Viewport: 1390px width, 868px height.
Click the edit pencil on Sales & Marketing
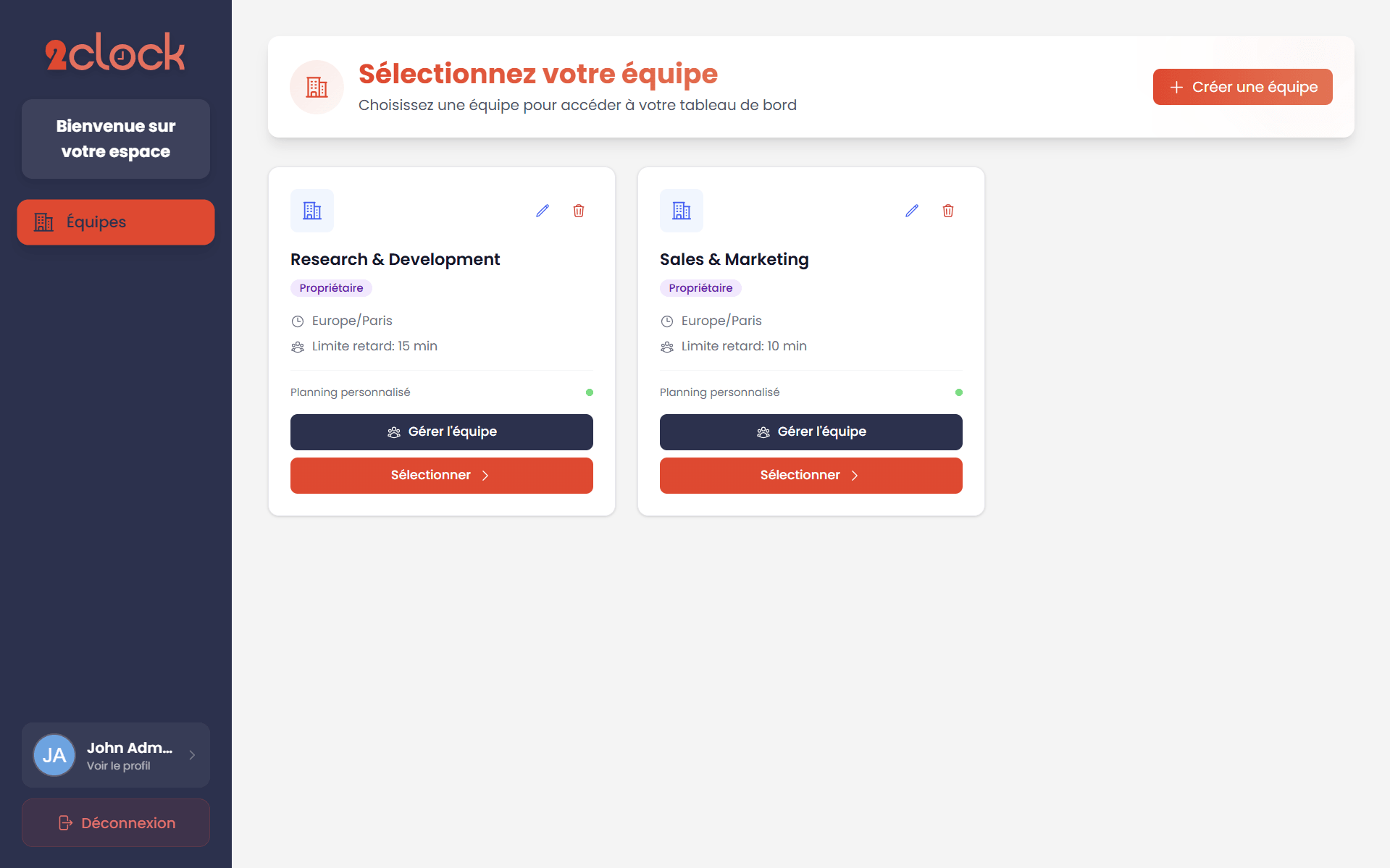point(912,211)
